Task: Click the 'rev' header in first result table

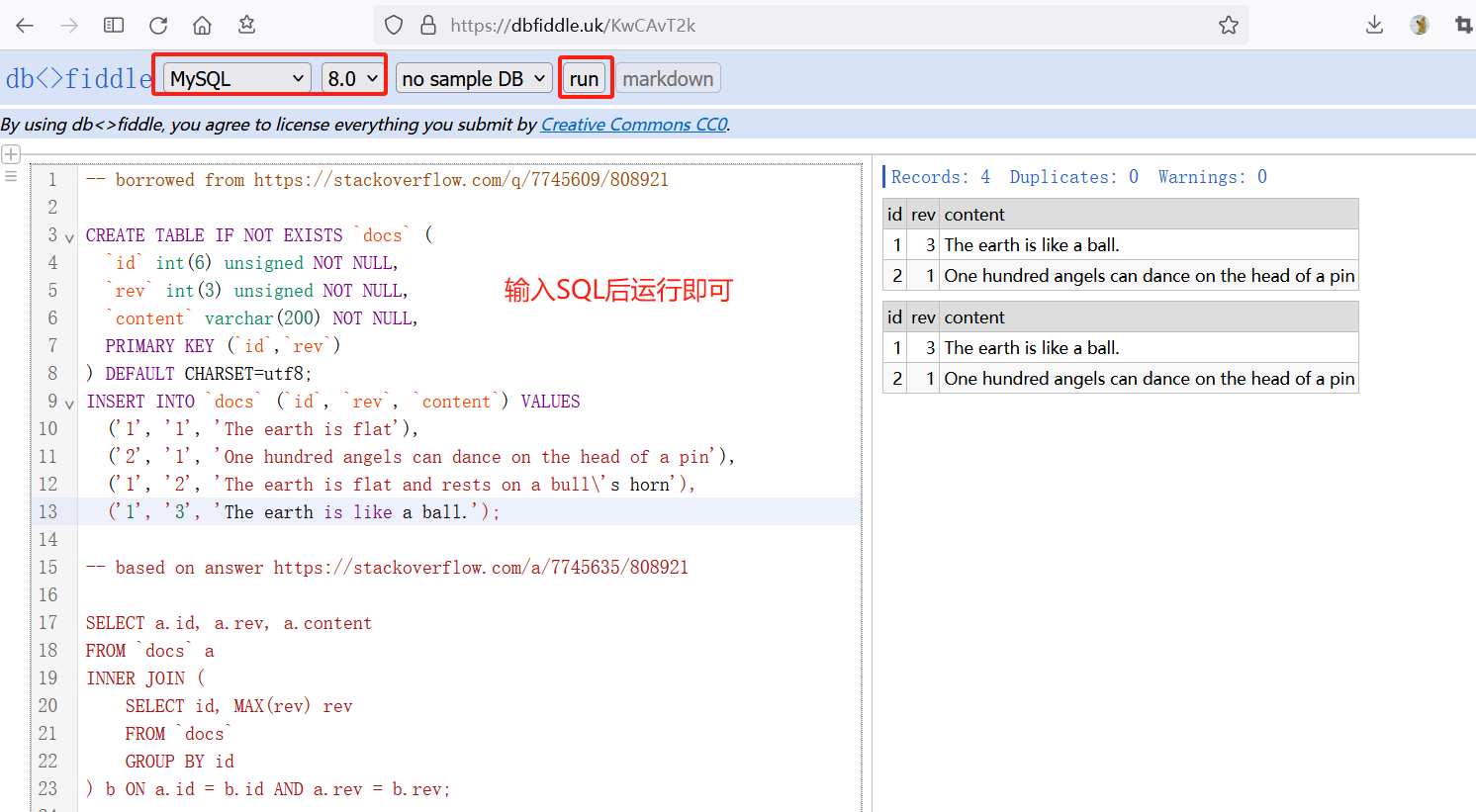Action: coord(923,215)
